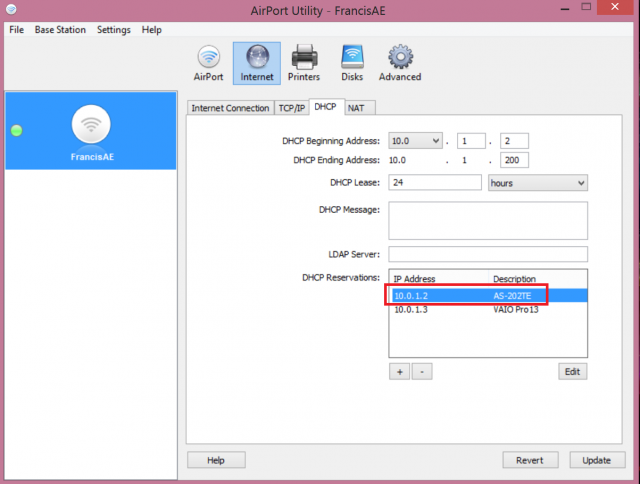This screenshot has height=484, width=640.
Task: Click the AirPort Utility title bar icon
Action: coord(11,9)
